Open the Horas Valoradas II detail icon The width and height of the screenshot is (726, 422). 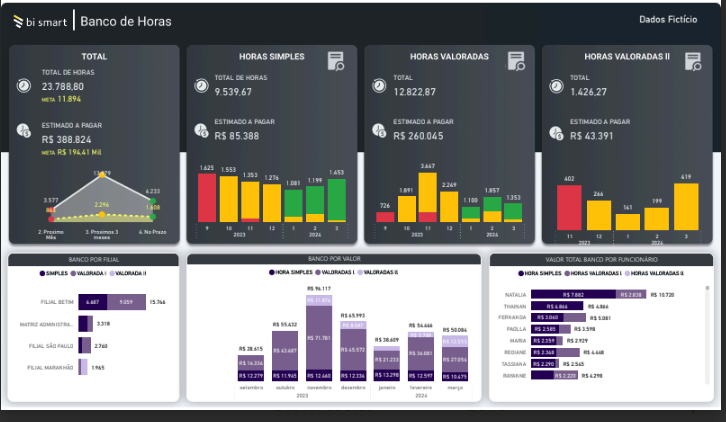pyautogui.click(x=692, y=62)
